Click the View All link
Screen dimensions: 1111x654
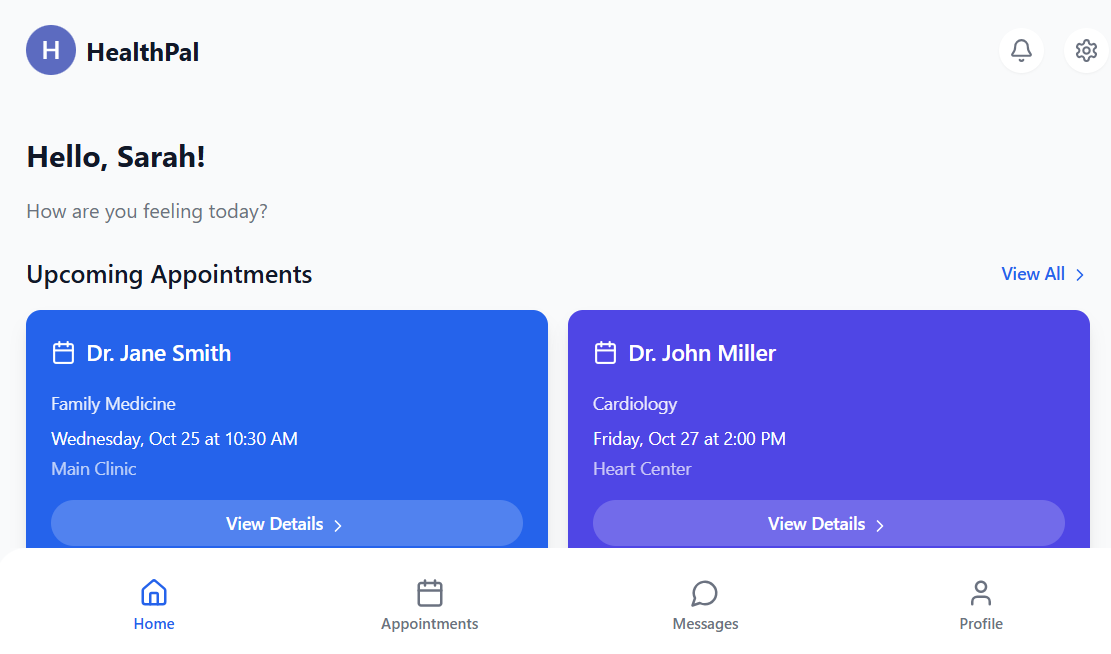click(x=1033, y=273)
